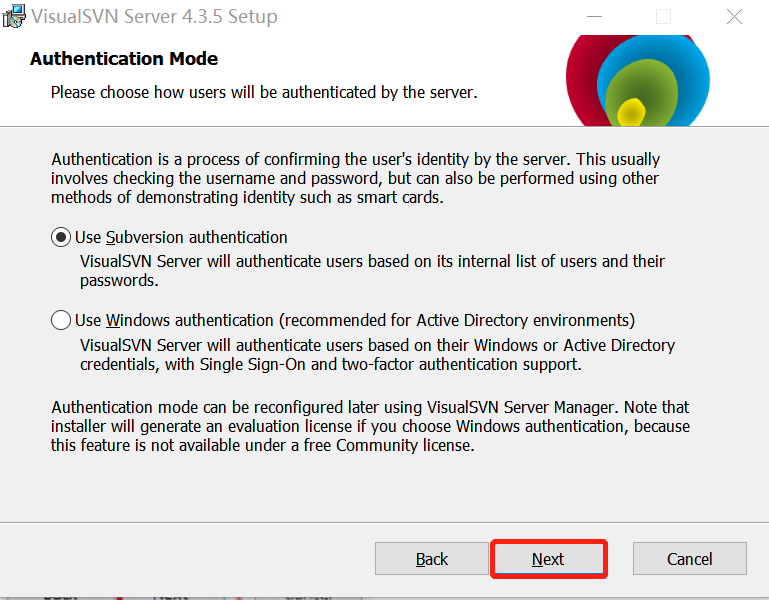Click the text 'VisualSVN Server 4.3.5 Setup'
Screen dimensions: 769x600
(x=154, y=16)
